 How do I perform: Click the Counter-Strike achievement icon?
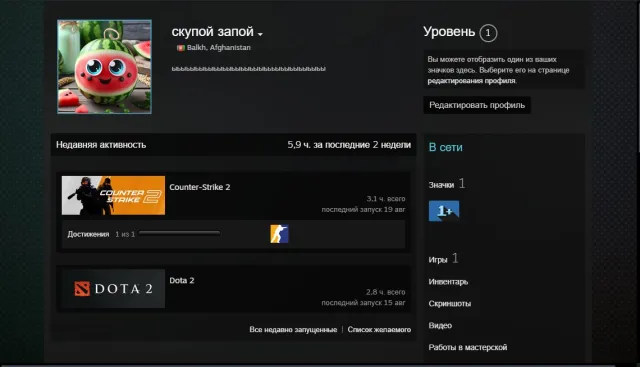pyautogui.click(x=280, y=234)
